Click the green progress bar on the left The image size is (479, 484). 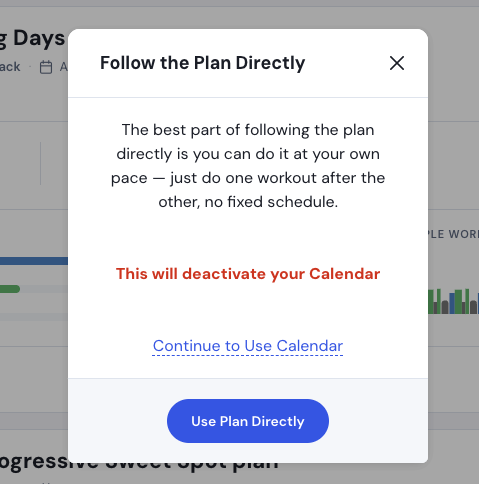click(x=10, y=289)
